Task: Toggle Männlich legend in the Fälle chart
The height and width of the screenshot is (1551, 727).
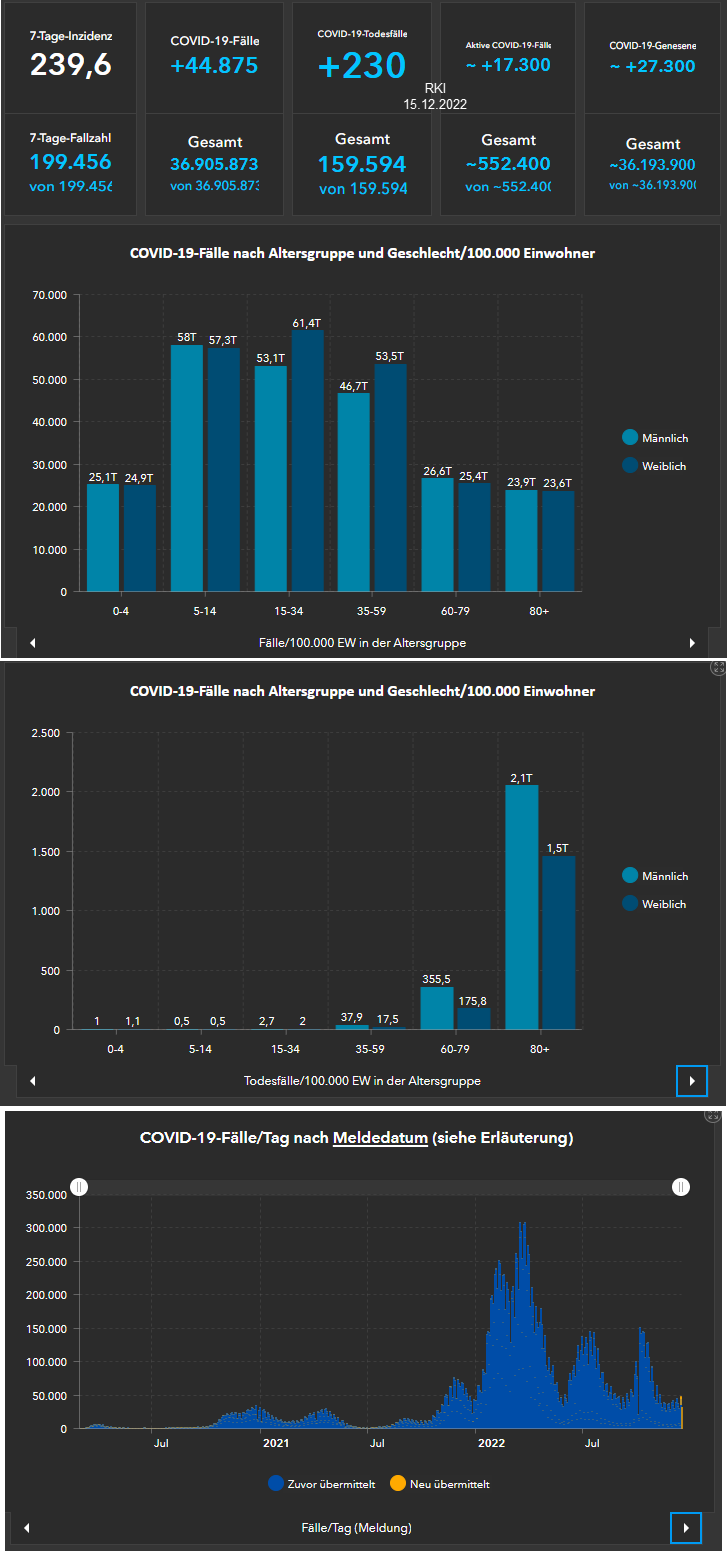Action: pyautogui.click(x=655, y=438)
